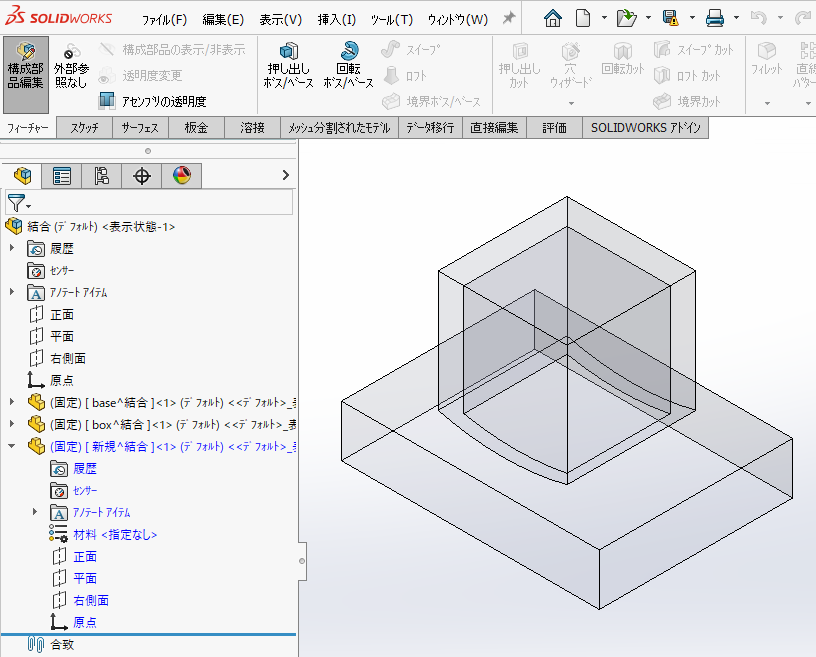Select 押し出しボス/ベース extrude tool
Viewport: 816px width, 657px height.
coord(288,66)
